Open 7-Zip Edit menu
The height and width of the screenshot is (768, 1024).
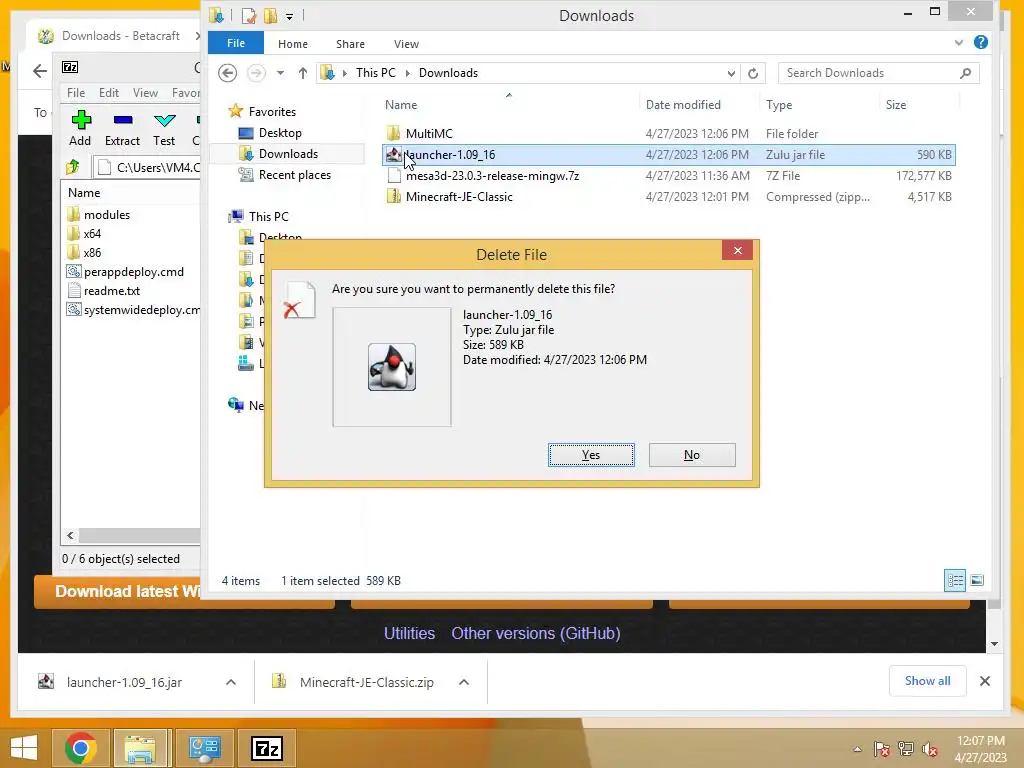coord(108,93)
